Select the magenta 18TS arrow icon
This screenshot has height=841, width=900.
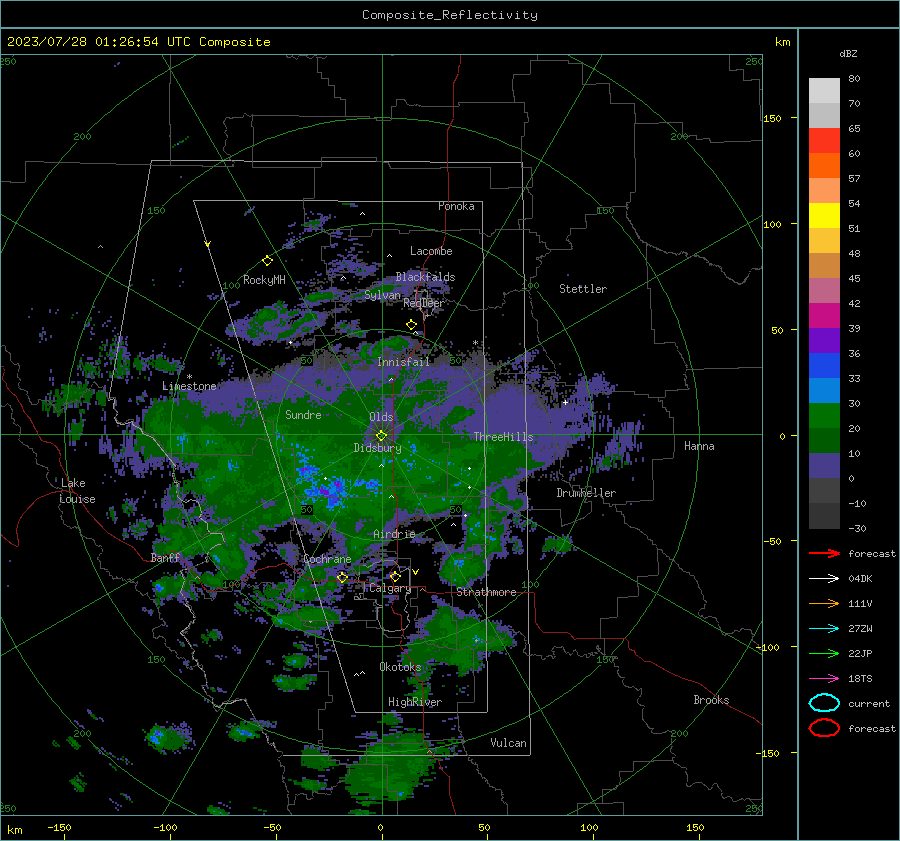(x=824, y=679)
